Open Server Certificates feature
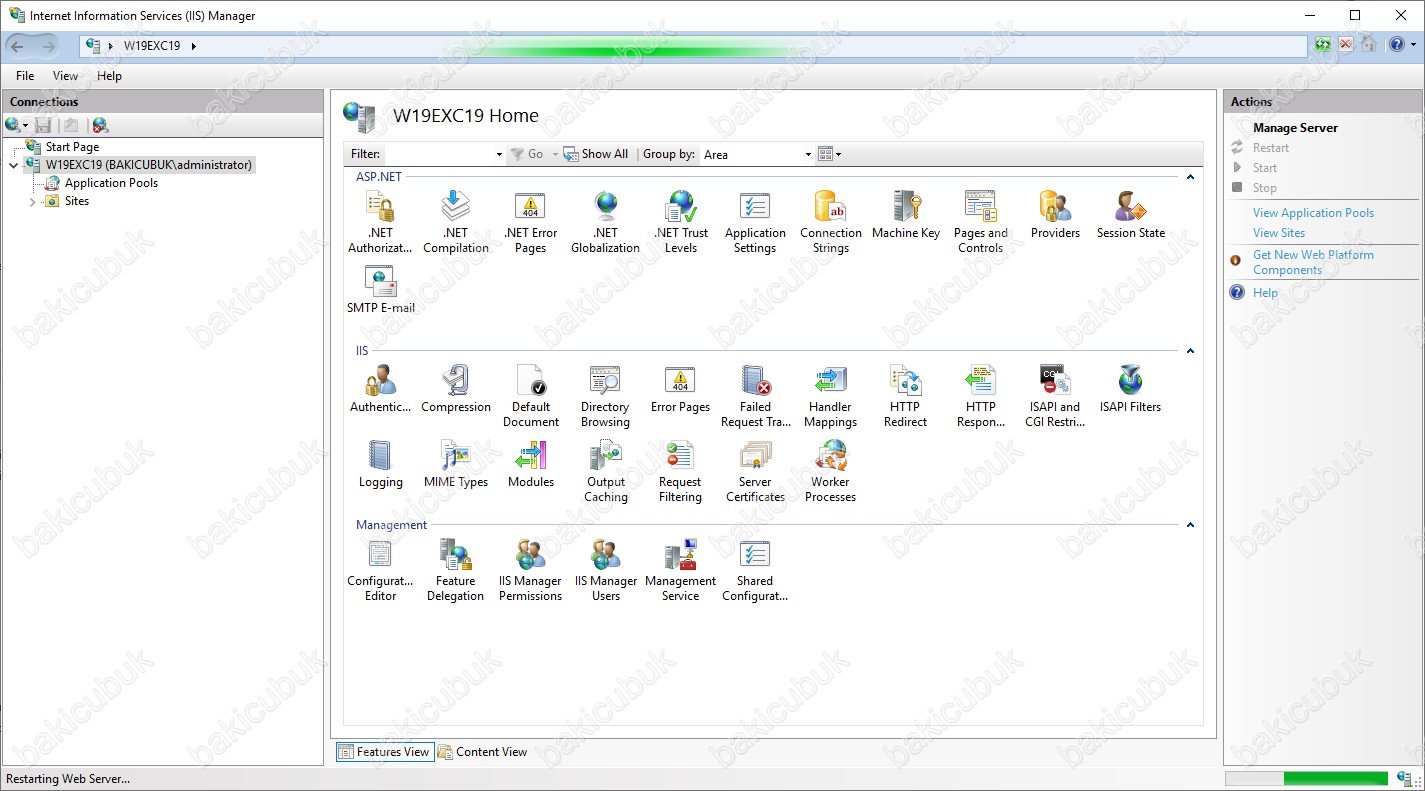 point(755,471)
